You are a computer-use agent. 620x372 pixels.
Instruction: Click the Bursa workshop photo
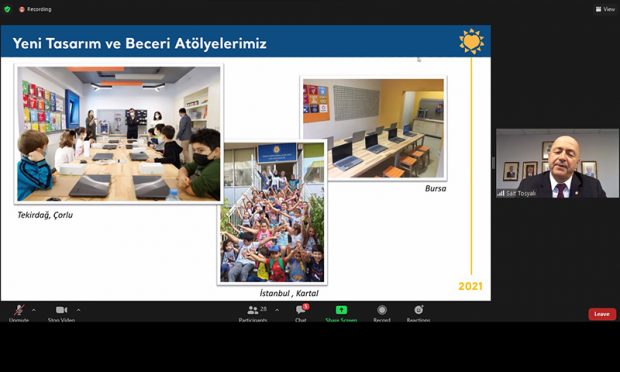click(373, 128)
